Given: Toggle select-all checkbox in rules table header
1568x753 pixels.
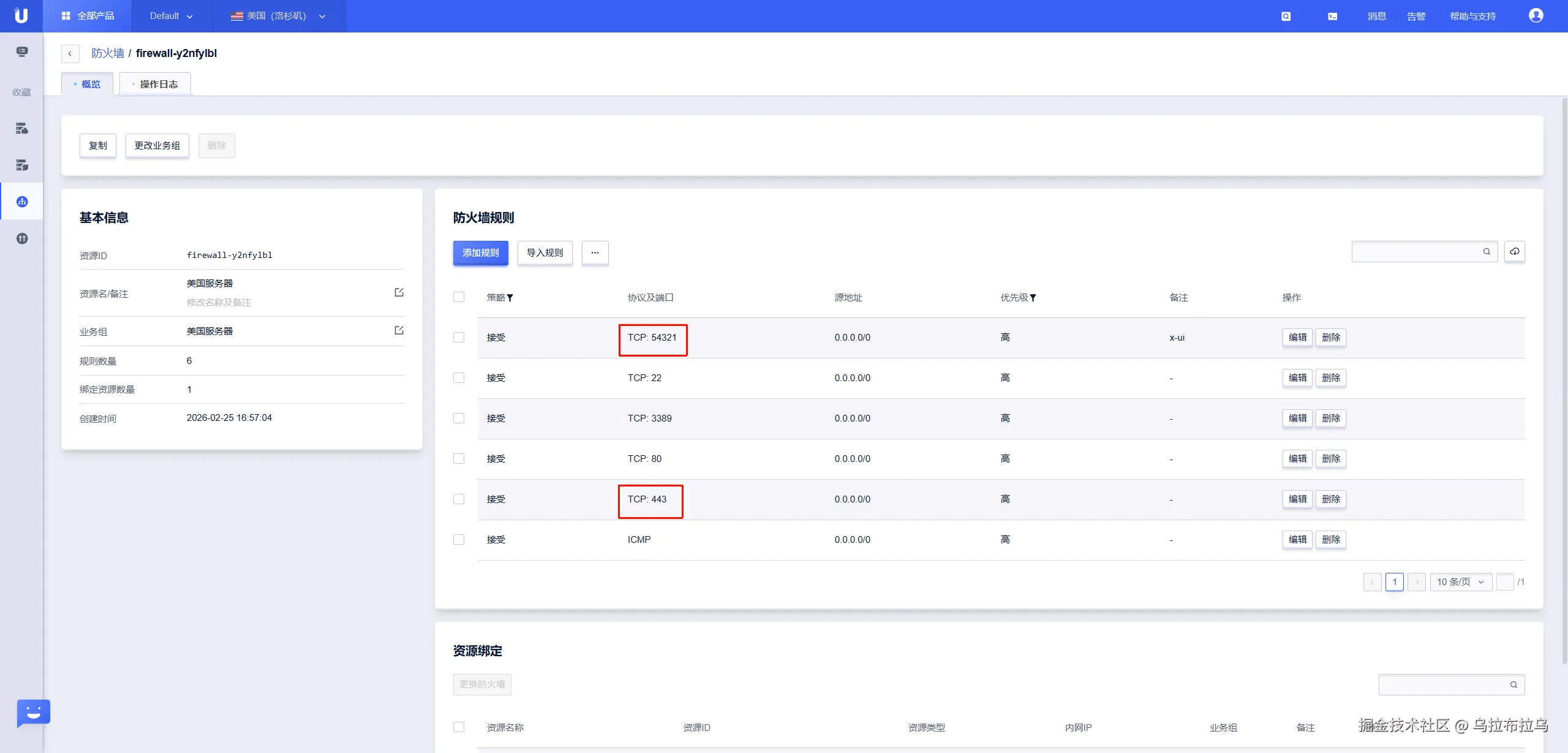Looking at the screenshot, I should pyautogui.click(x=459, y=297).
